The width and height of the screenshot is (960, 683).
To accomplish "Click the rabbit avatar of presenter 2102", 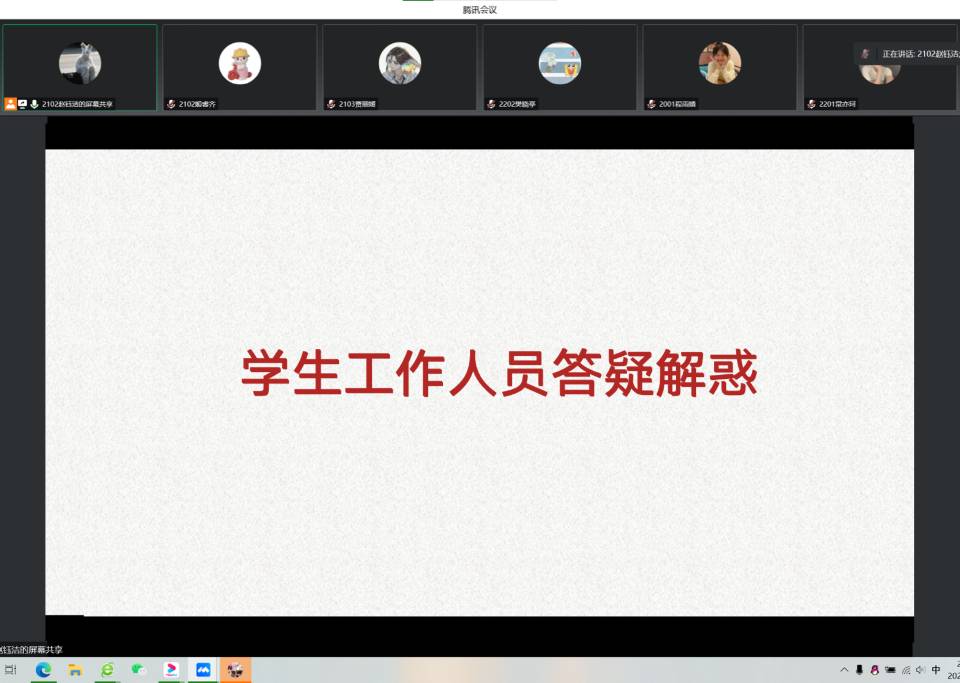I will (80, 63).
